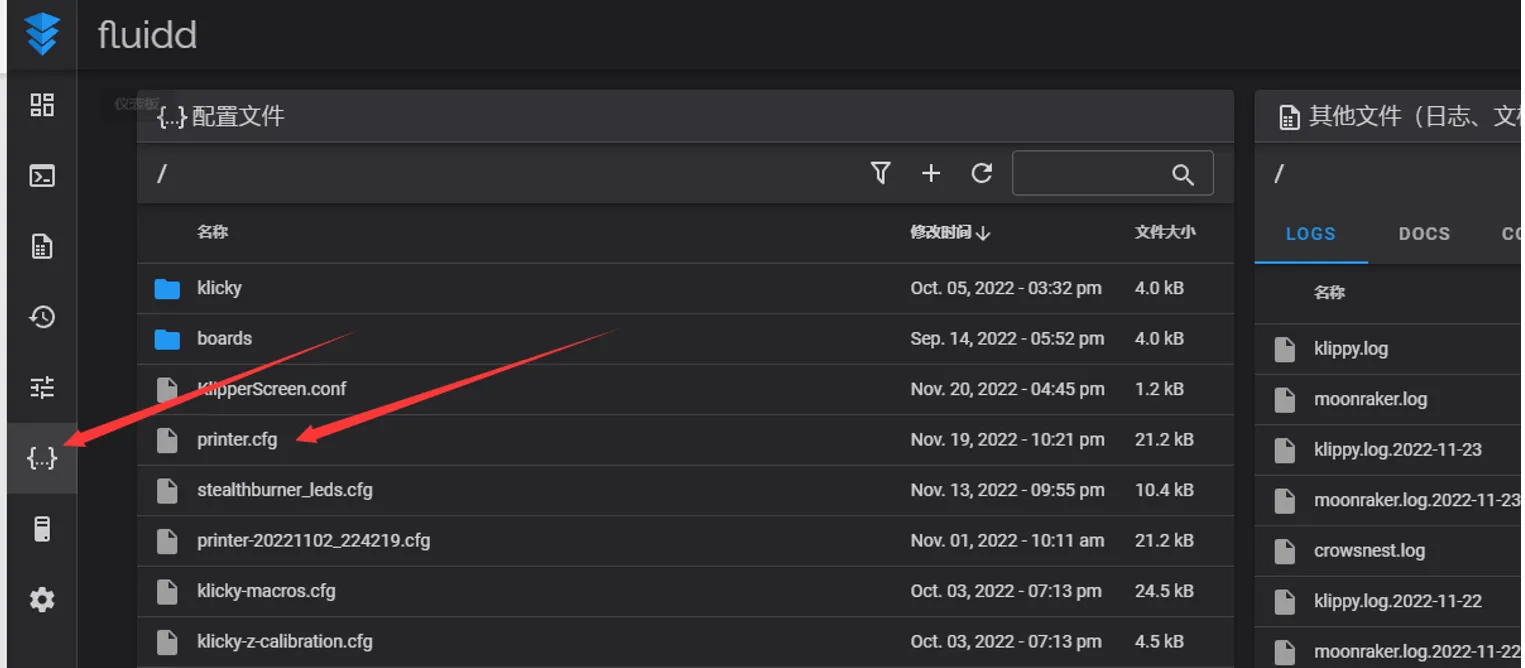This screenshot has height=668, width=1525.
Task: Open the boards folder
Action: pos(224,338)
